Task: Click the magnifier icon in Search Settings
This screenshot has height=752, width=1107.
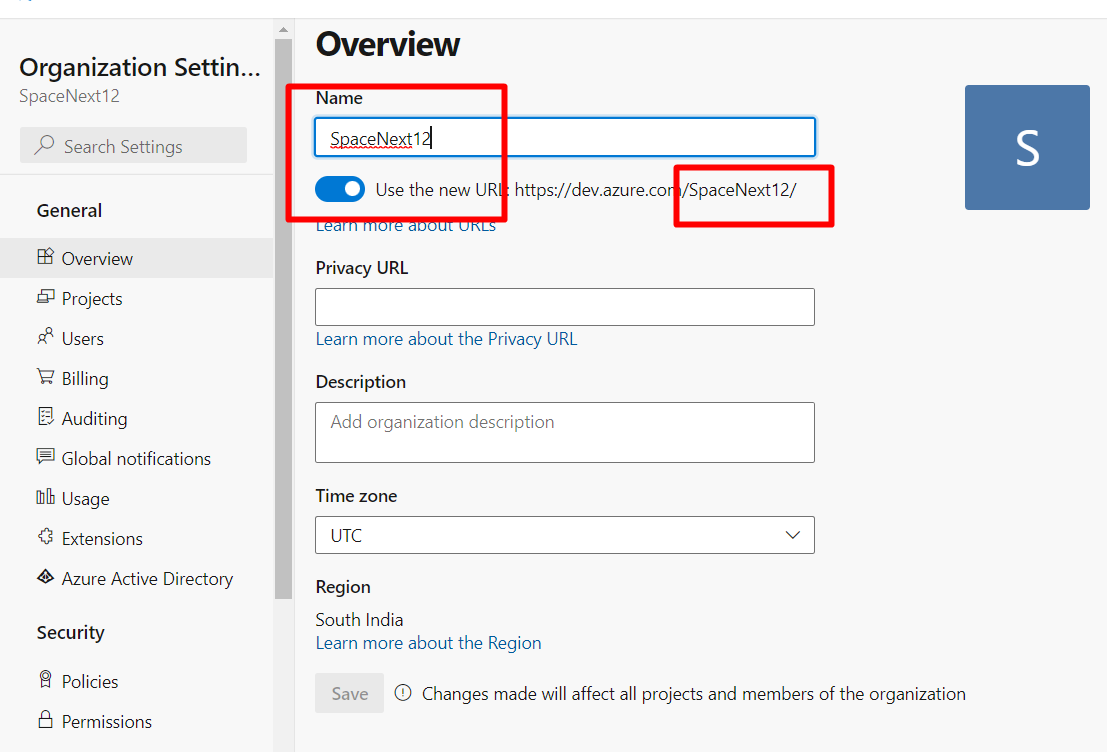Action: point(44,145)
